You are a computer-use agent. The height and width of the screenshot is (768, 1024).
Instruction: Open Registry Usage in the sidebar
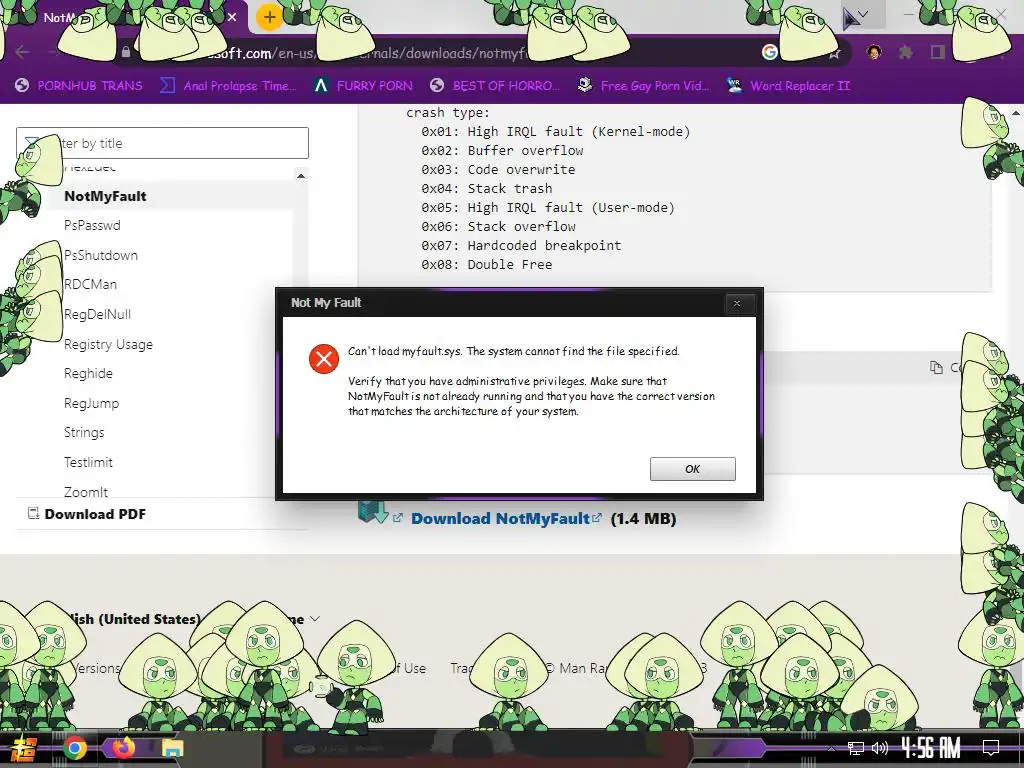(108, 344)
